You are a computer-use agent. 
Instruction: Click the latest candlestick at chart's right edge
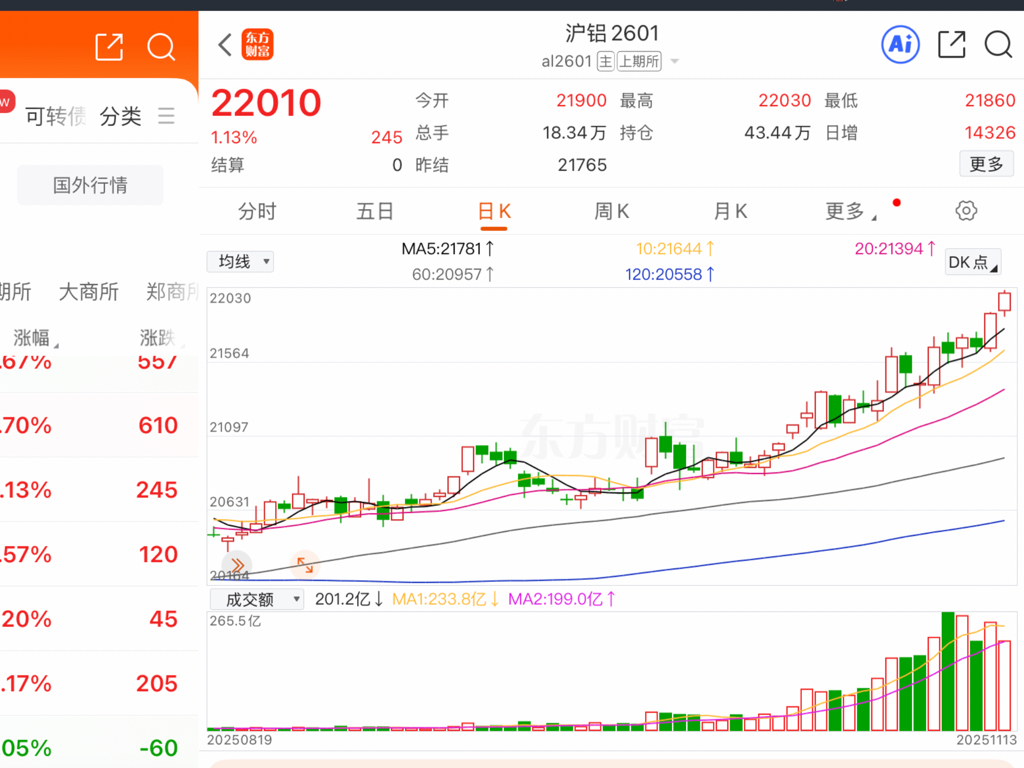(1004, 303)
